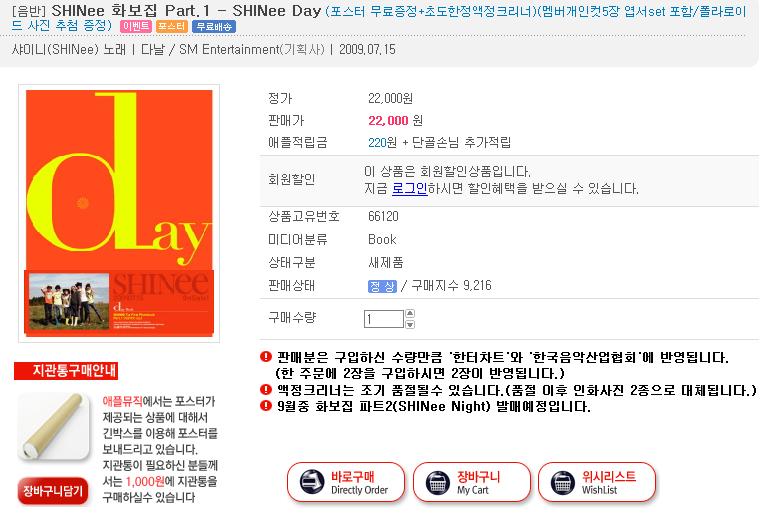Click the credit card icon on Directly Order

click(x=312, y=482)
